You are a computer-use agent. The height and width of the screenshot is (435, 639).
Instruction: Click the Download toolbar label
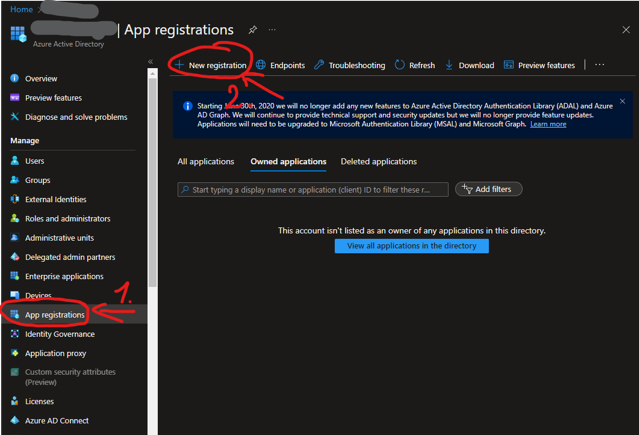point(476,65)
